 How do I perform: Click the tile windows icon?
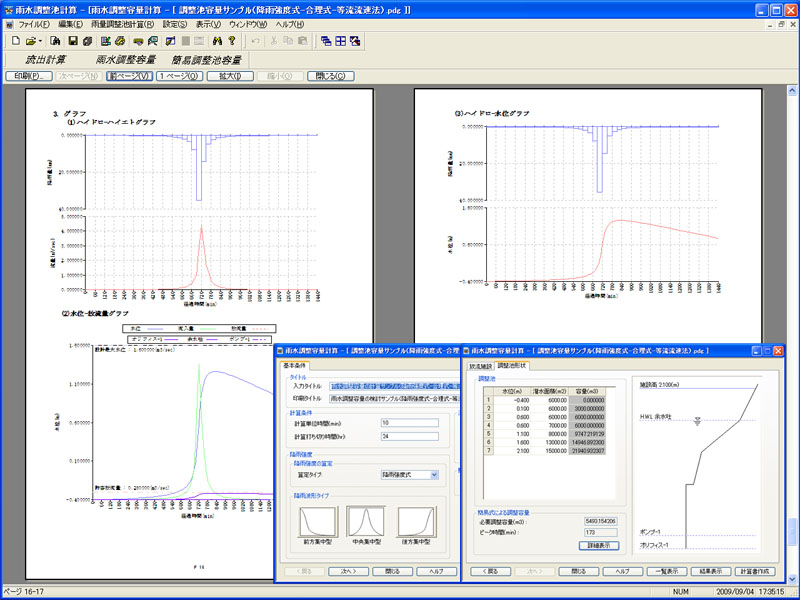[x=340, y=41]
